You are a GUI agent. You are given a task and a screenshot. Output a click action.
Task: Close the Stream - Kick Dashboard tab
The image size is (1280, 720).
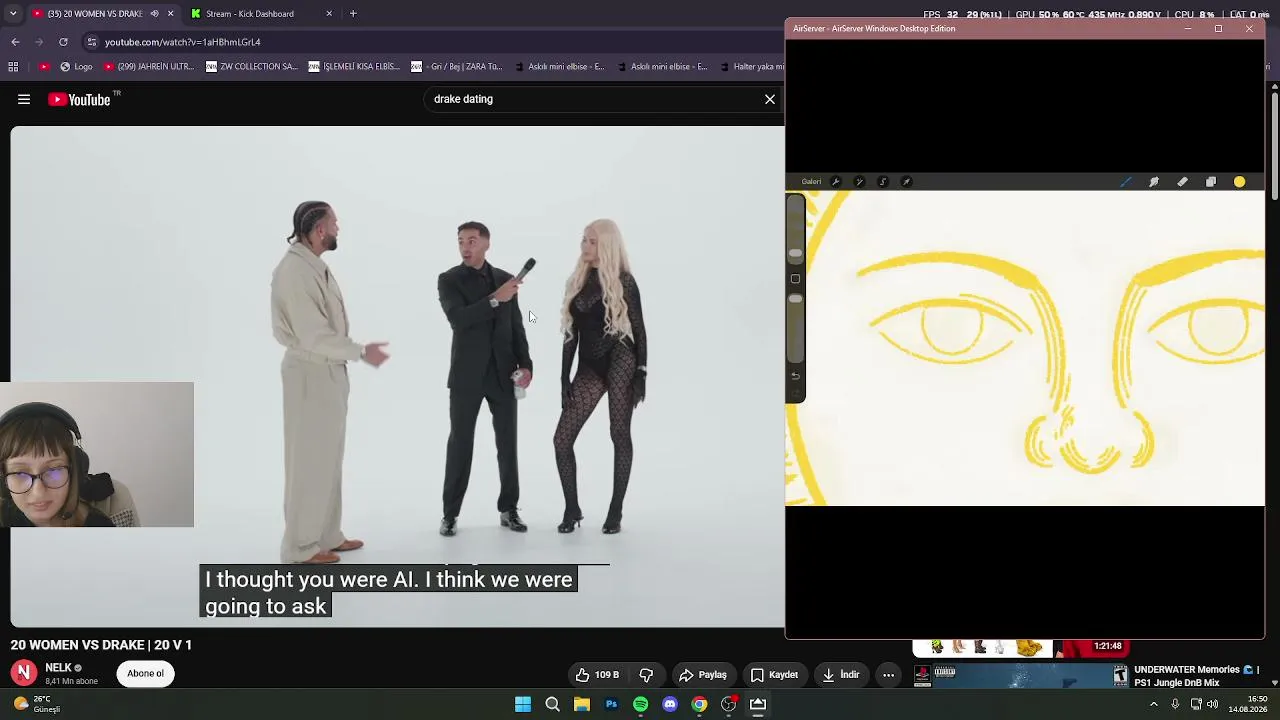(x=329, y=14)
